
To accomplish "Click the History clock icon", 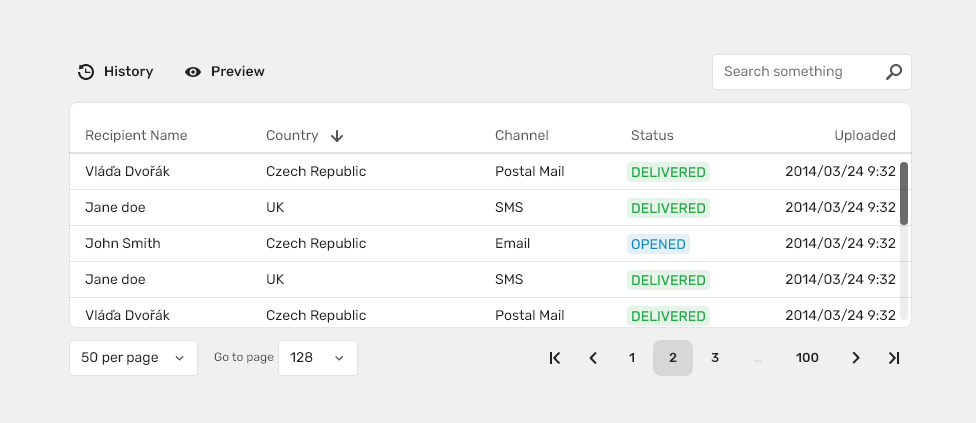I will 86,72.
